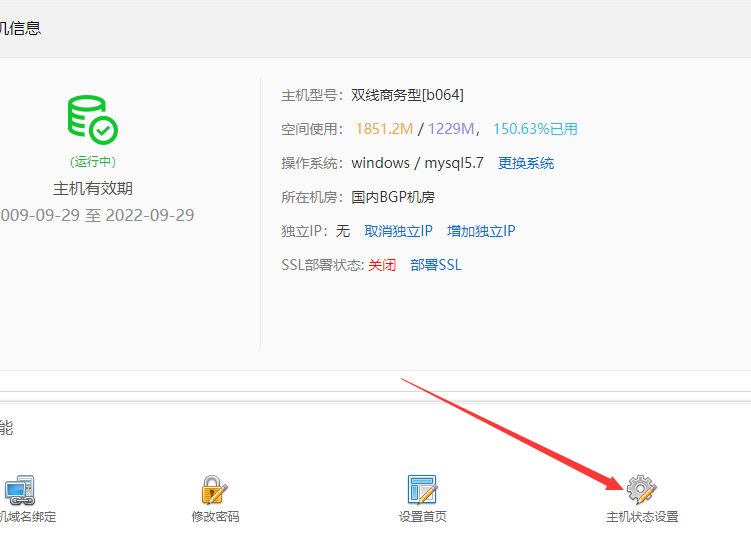751x542 pixels.
Task: Click the padlock change password icon
Action: pyautogui.click(x=215, y=490)
